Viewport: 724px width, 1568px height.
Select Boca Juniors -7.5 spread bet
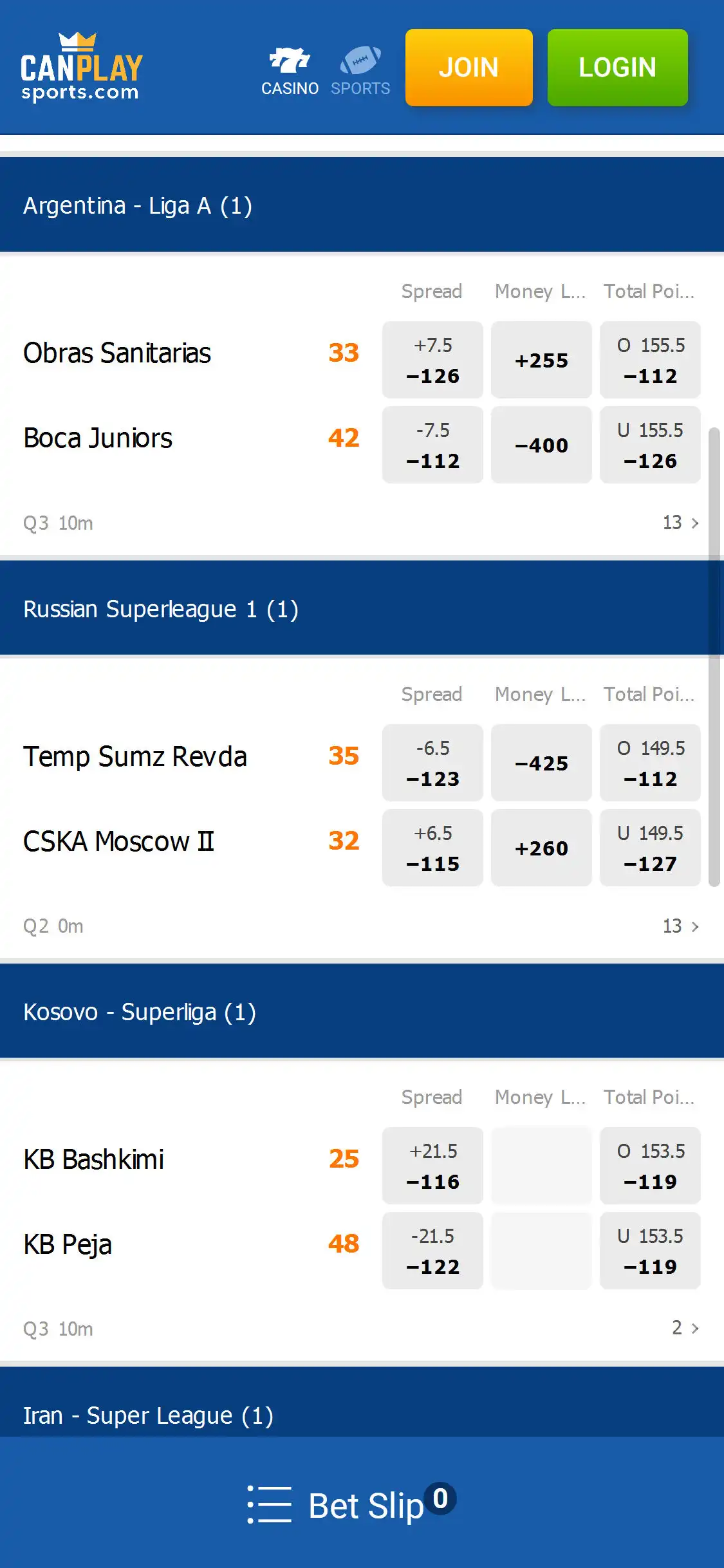(x=432, y=445)
